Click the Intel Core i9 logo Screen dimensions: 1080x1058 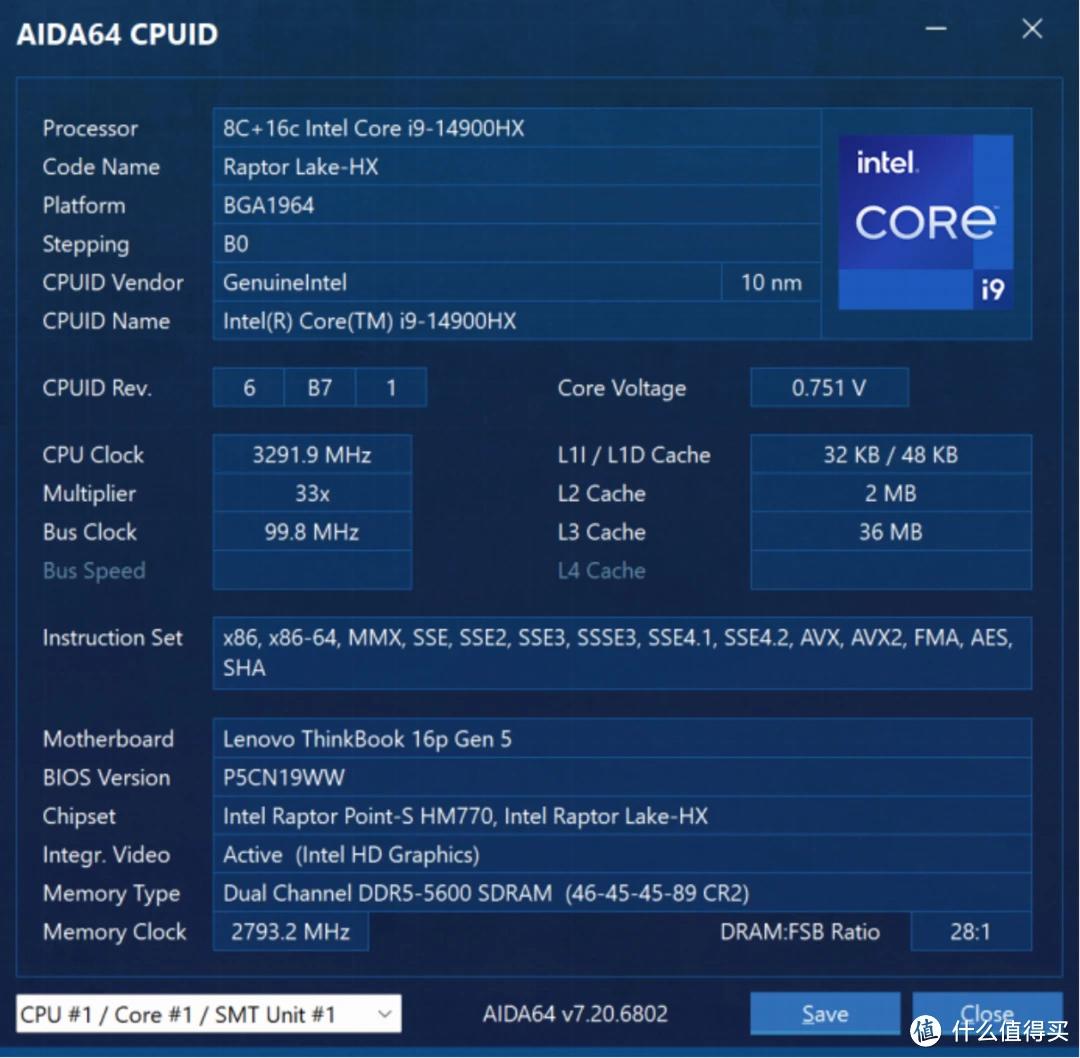pyautogui.click(x=925, y=221)
